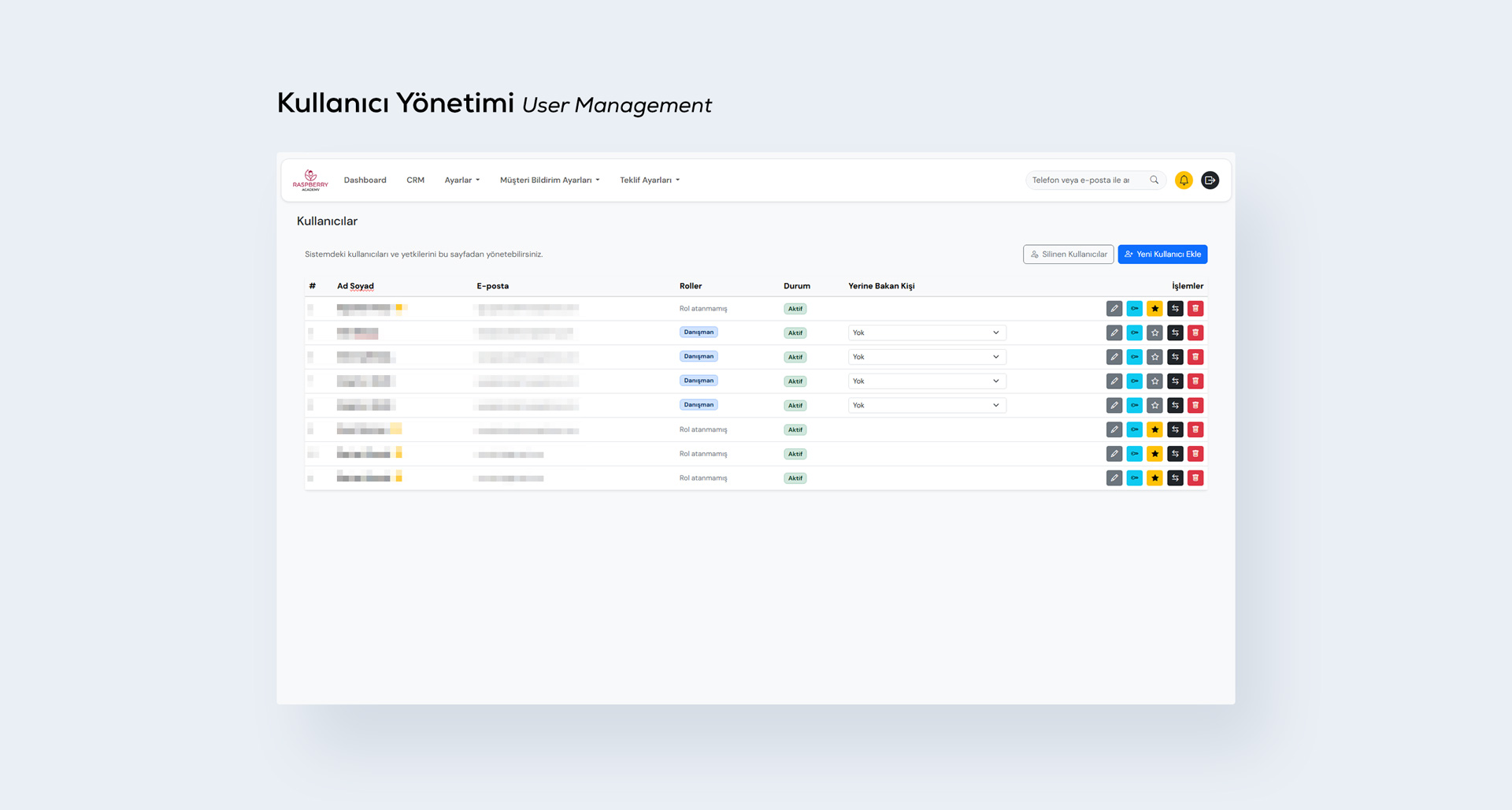Open the Dashboard menu item

click(x=365, y=180)
